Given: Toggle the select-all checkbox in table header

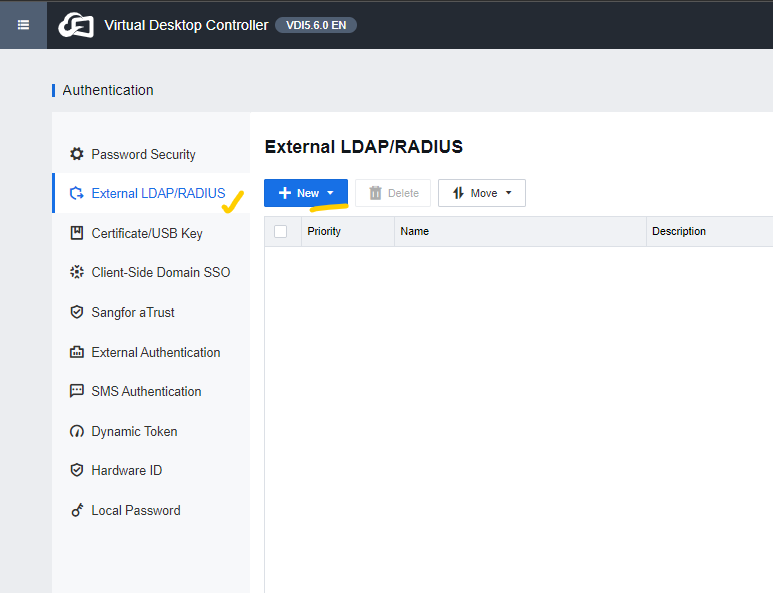Looking at the screenshot, I should (281, 231).
